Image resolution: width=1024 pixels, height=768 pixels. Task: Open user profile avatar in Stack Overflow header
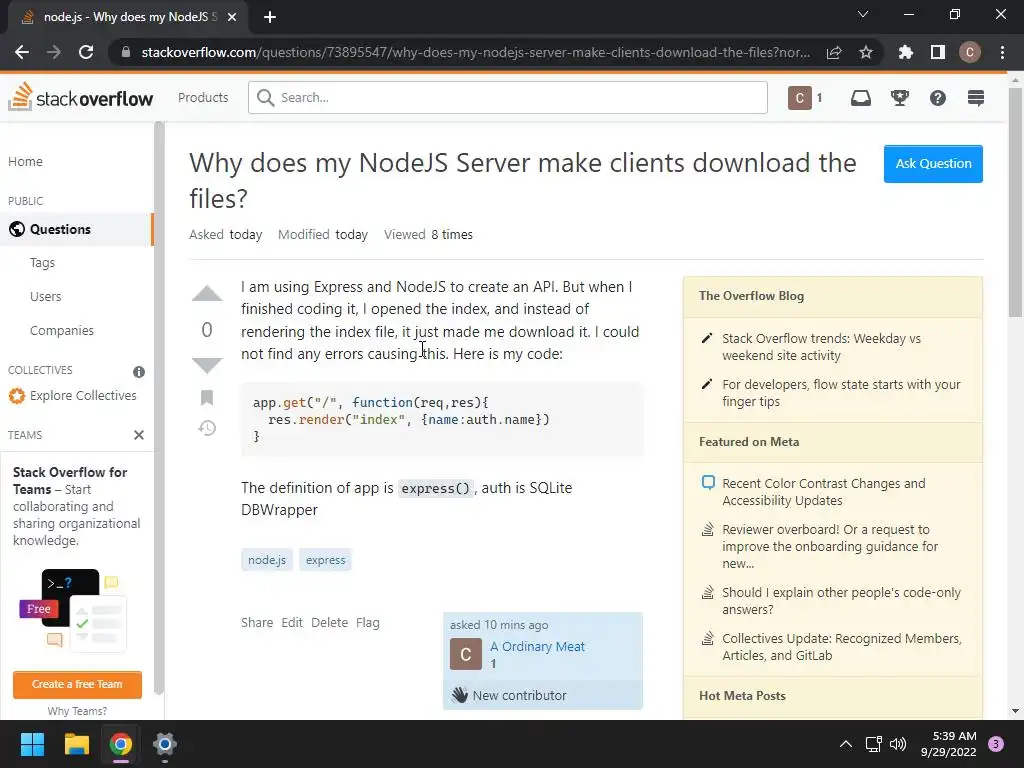point(799,98)
